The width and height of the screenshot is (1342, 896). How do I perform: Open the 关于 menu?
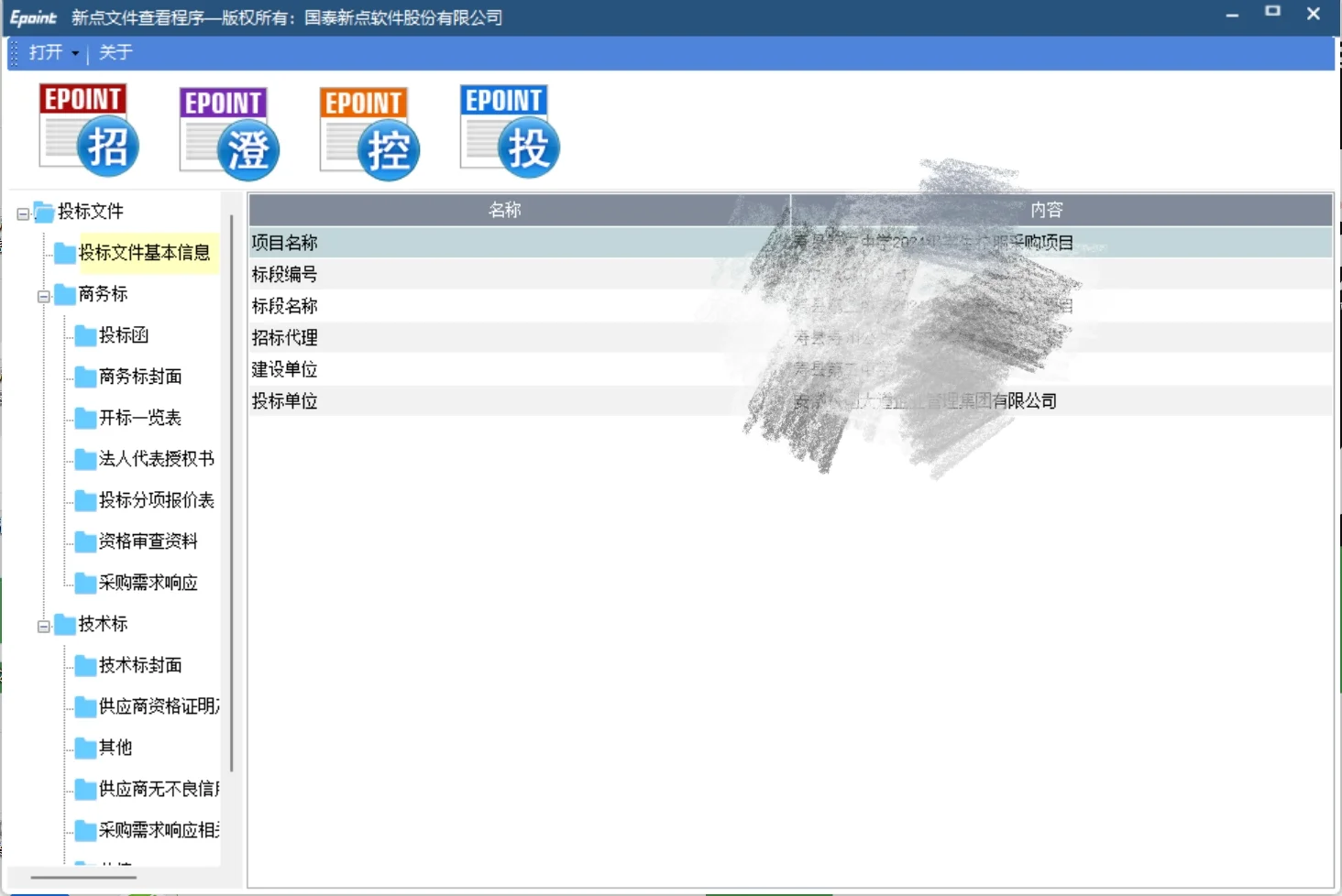pyautogui.click(x=115, y=53)
